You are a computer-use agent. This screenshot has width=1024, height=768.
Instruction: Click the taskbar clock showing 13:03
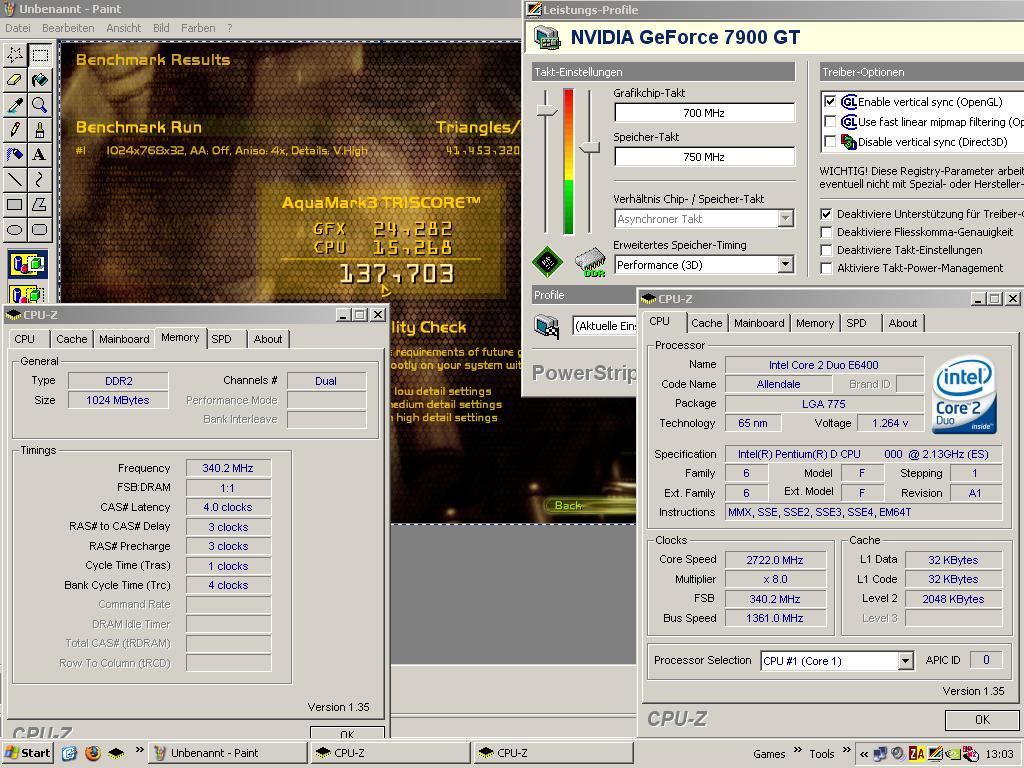[999, 754]
